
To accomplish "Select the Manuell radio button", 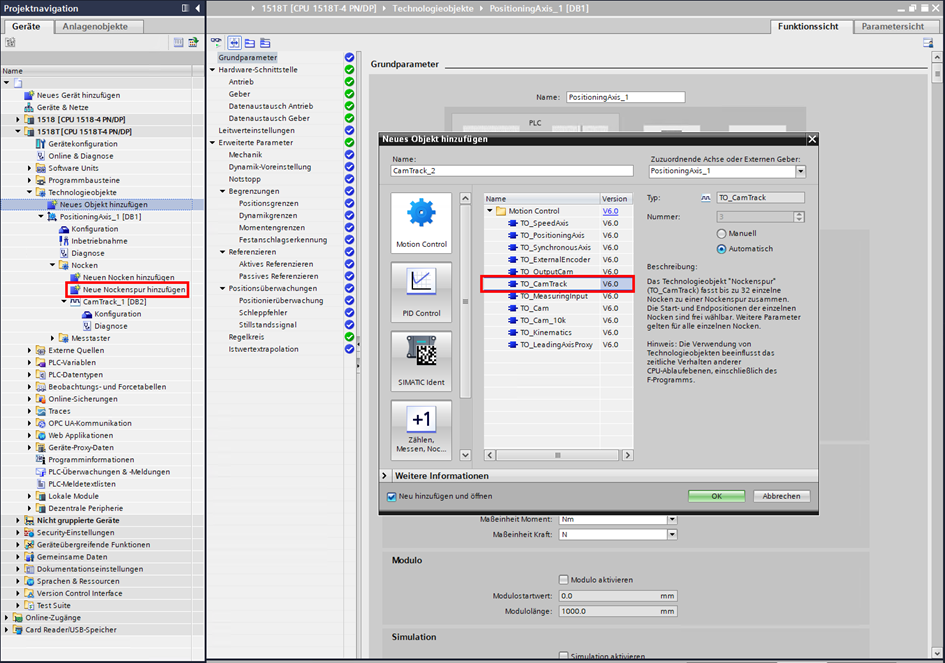I will point(721,233).
